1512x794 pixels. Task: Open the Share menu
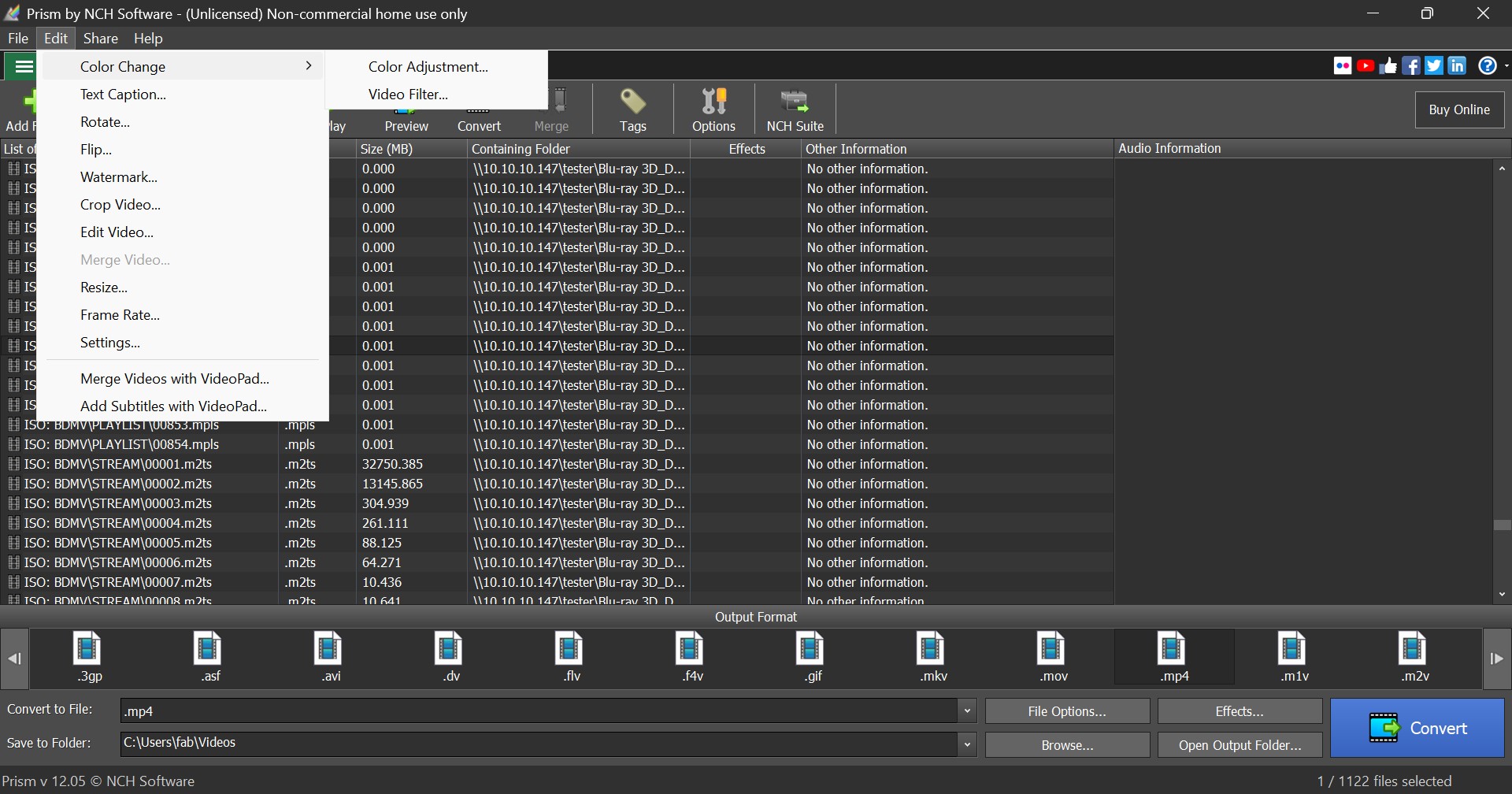coord(100,38)
